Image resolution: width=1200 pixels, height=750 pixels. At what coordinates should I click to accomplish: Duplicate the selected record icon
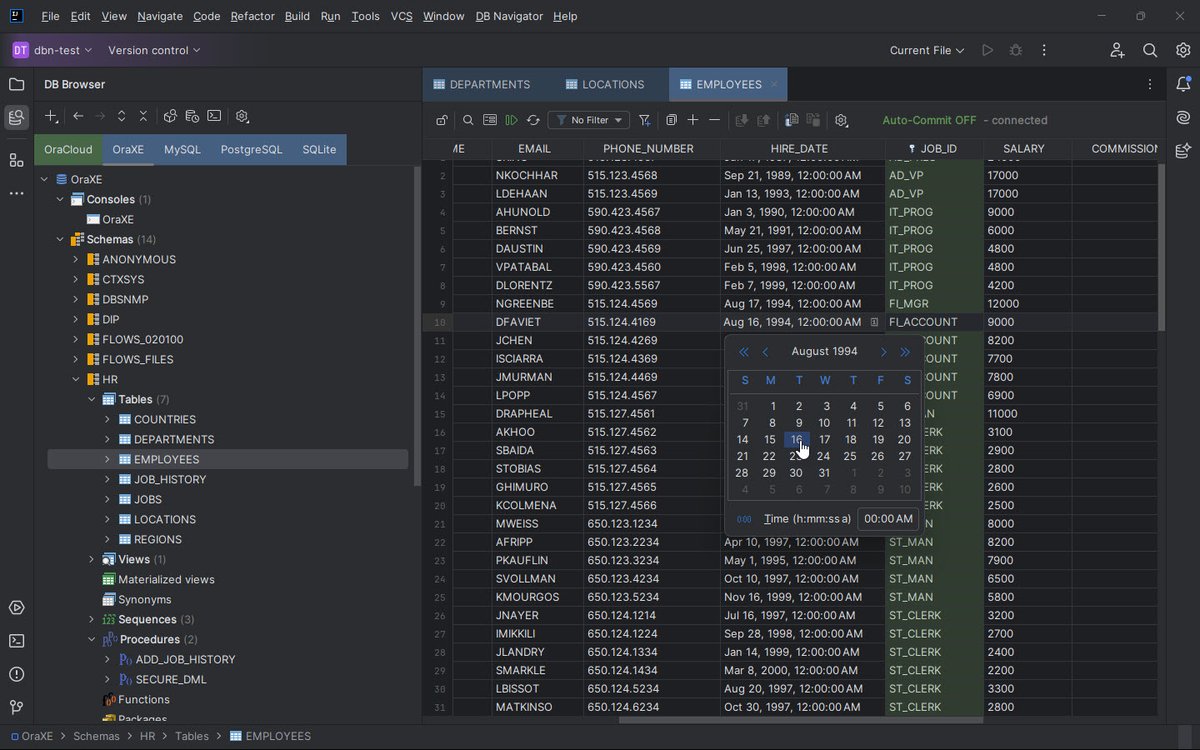point(671,120)
